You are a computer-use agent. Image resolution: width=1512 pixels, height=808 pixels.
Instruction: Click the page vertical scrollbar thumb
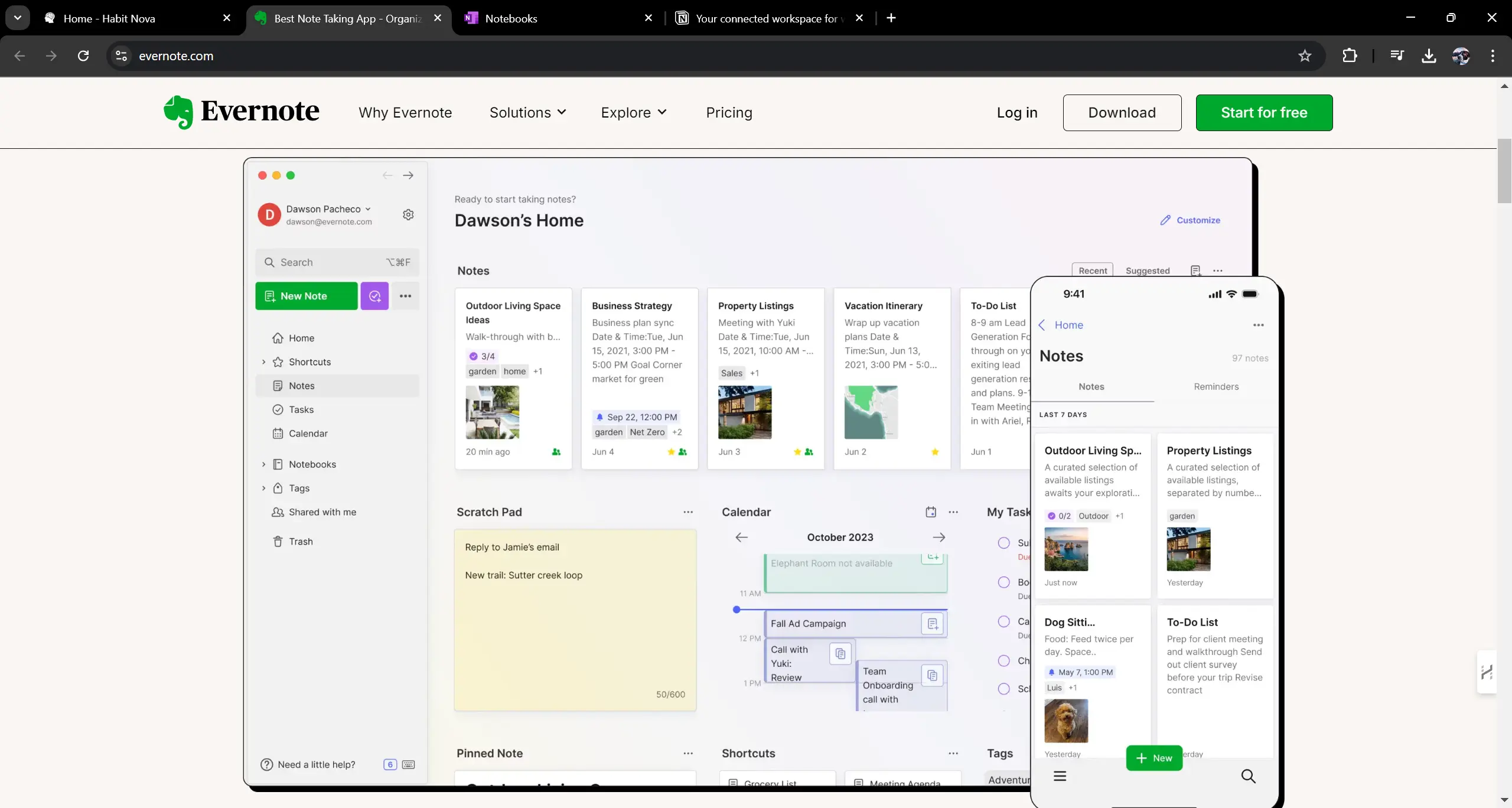pos(1504,171)
